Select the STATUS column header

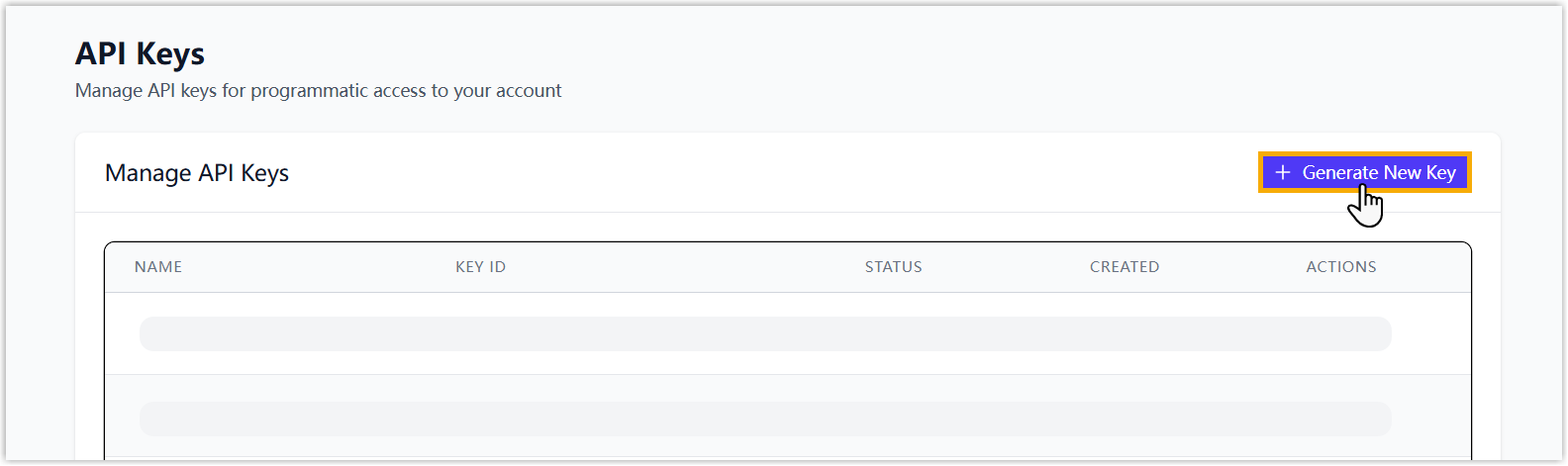coord(893,267)
